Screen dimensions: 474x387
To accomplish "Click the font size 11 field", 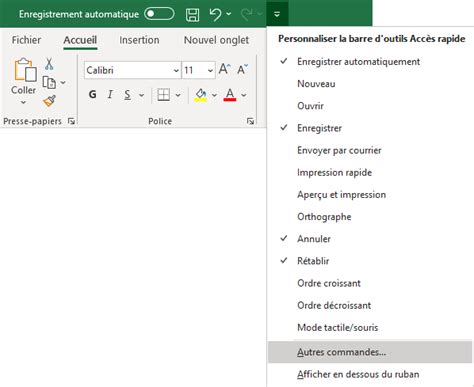I will tap(194, 70).
